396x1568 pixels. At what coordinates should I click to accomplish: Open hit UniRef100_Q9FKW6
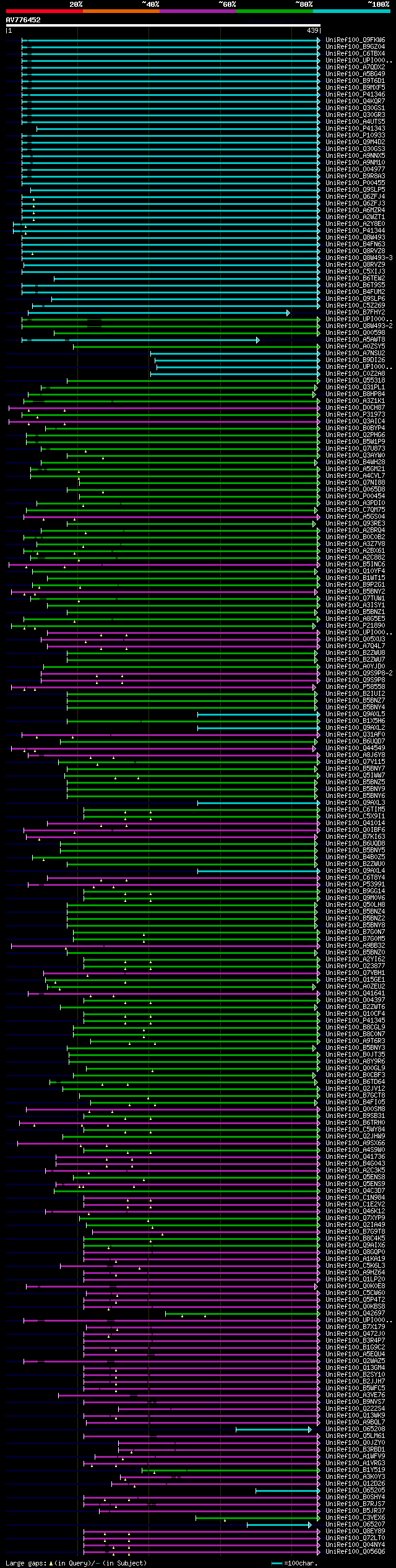(355, 40)
